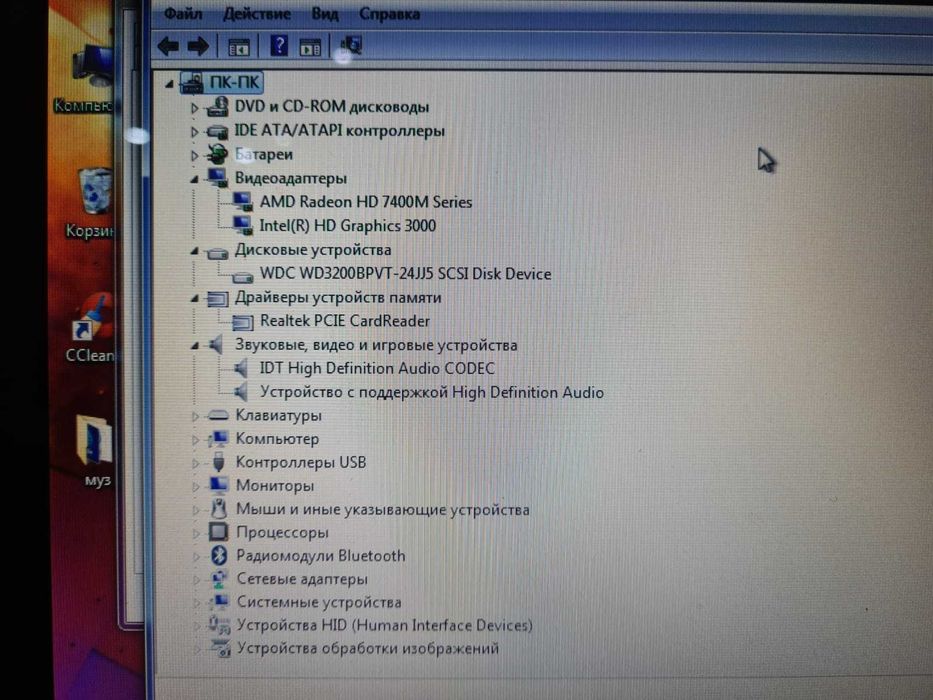933x700 pixels.
Task: Open the Вид menu
Action: coord(325,14)
